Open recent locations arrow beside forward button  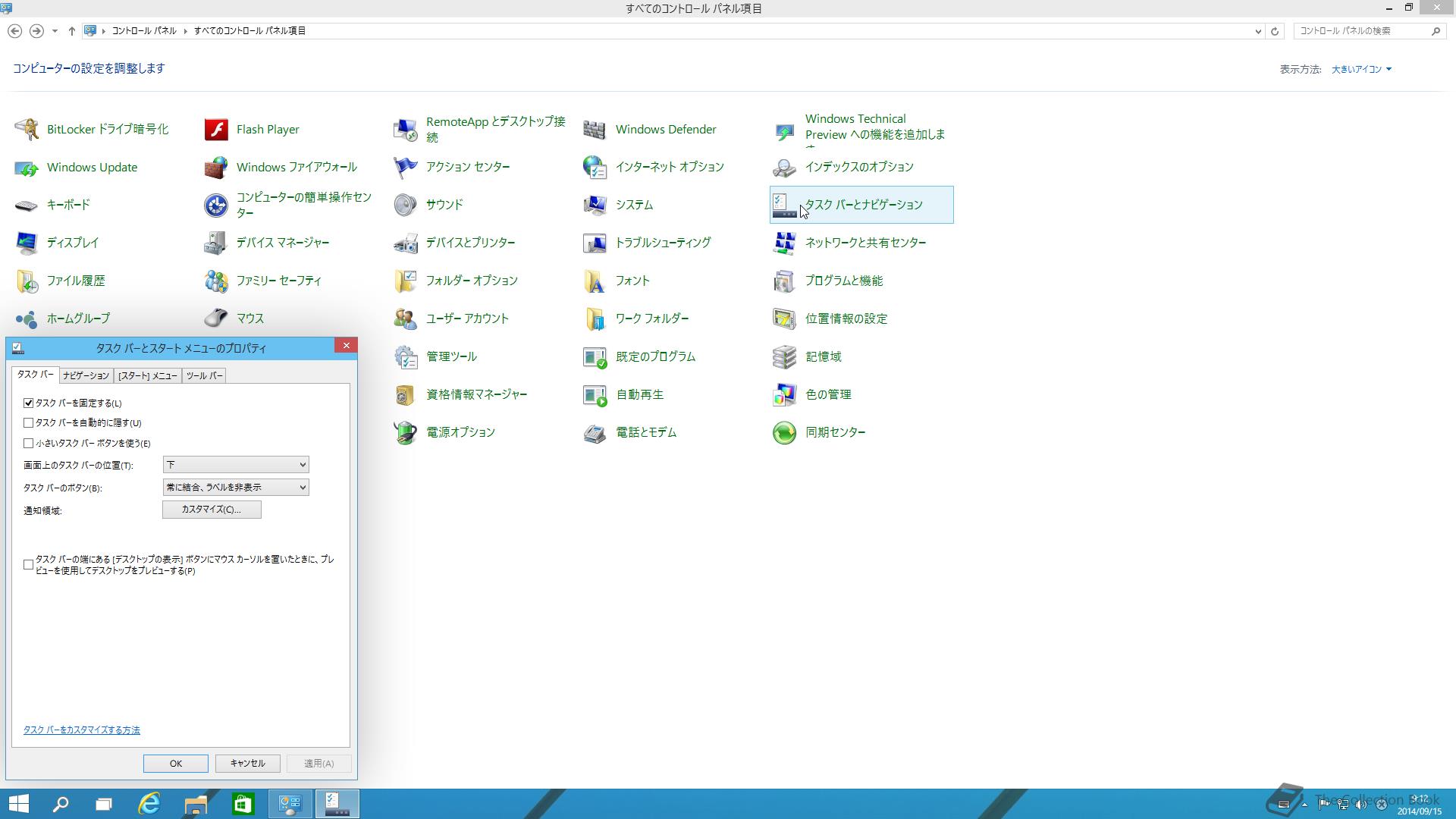(55, 31)
